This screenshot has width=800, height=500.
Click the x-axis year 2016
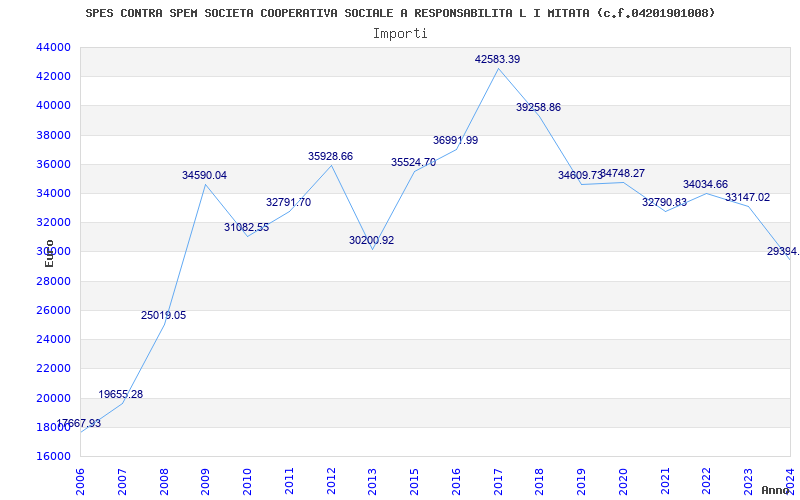457,482
